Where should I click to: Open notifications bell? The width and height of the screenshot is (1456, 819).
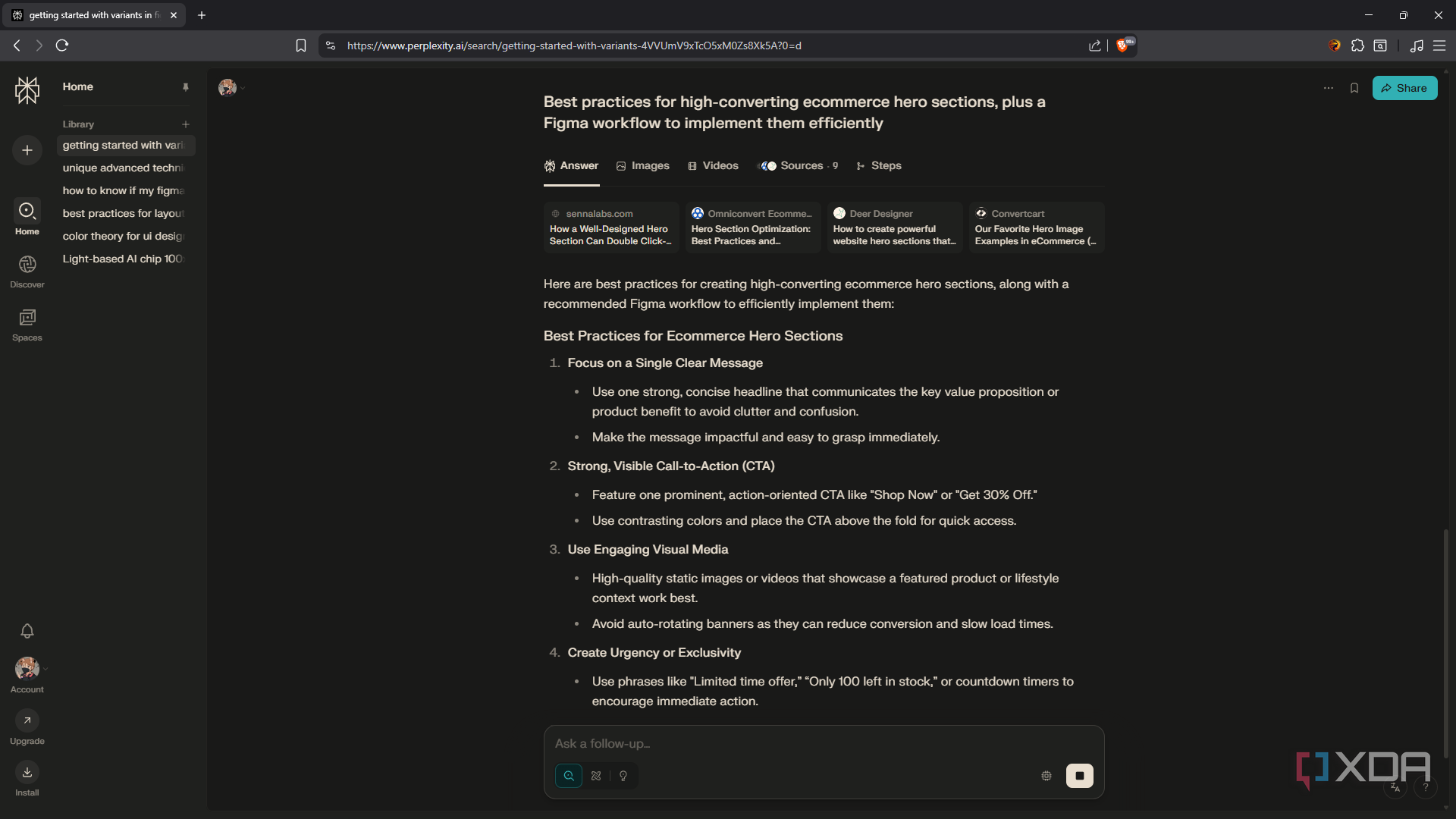click(x=27, y=631)
